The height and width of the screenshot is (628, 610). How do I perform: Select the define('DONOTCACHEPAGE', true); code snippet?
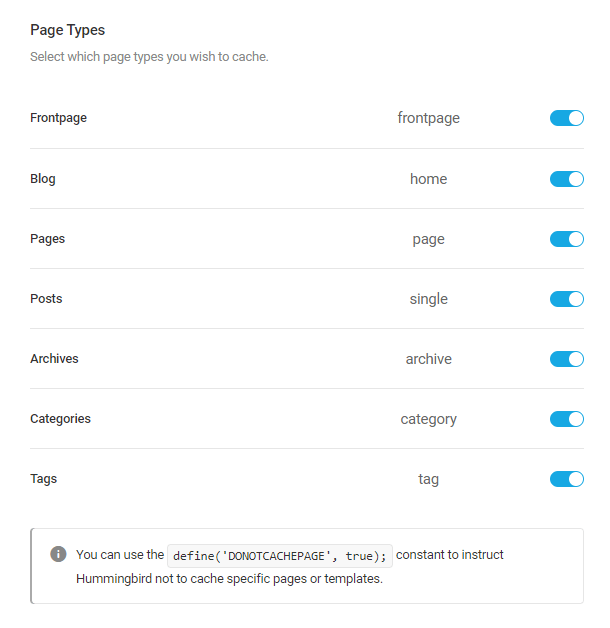tap(280, 556)
